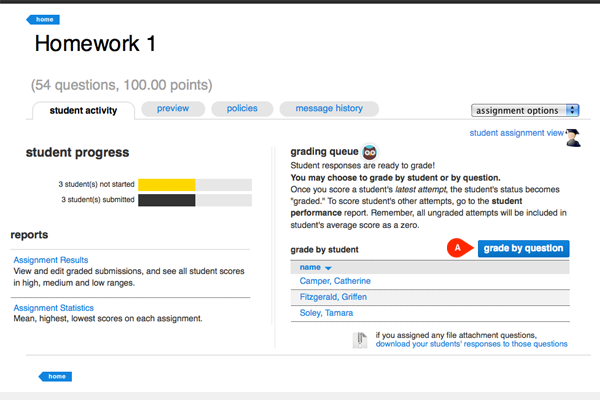Click the top home breadcrumb button
Screen dimensions: 600x400
pos(46,19)
